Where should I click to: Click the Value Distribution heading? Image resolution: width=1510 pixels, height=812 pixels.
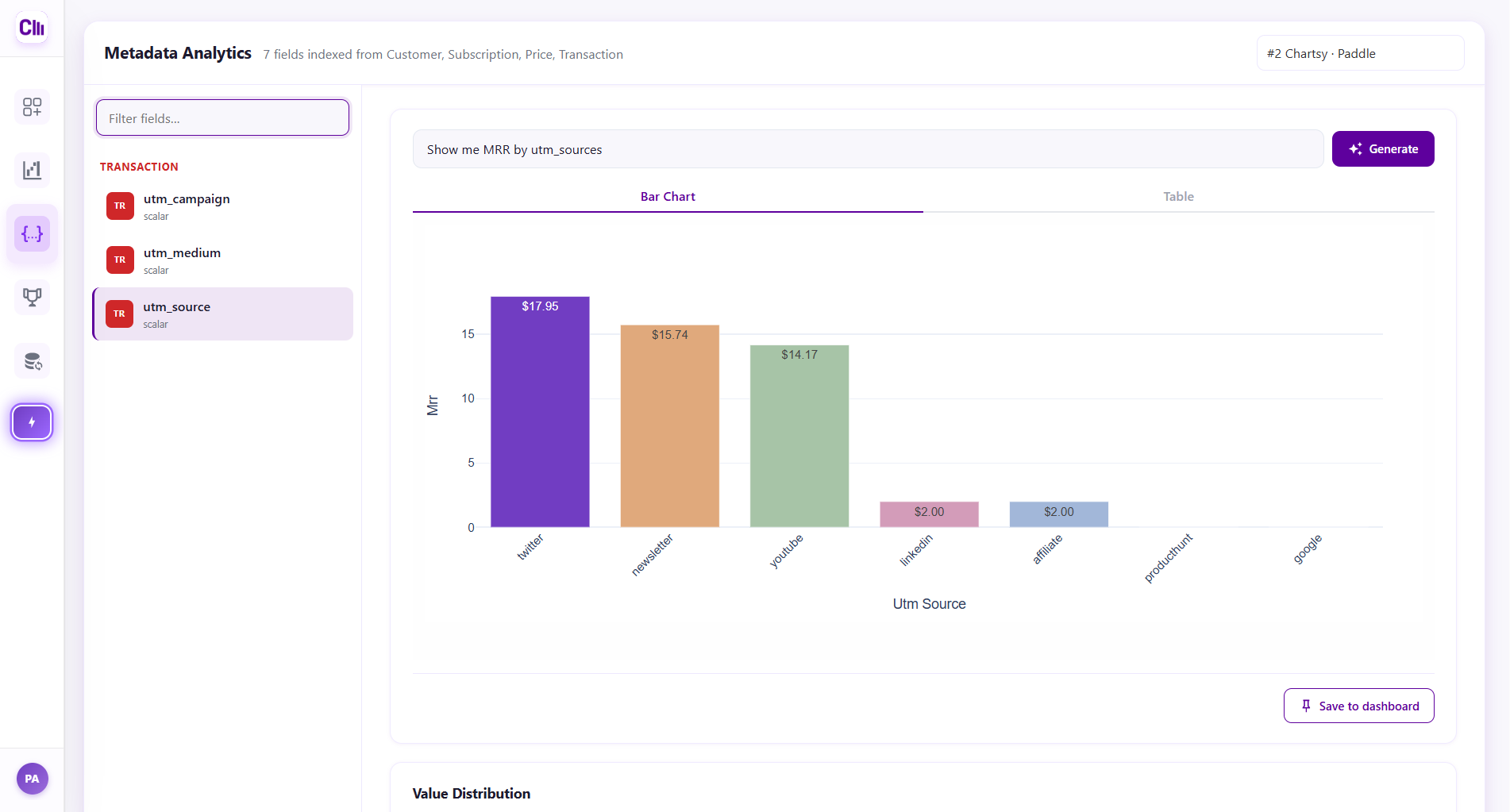pos(472,794)
